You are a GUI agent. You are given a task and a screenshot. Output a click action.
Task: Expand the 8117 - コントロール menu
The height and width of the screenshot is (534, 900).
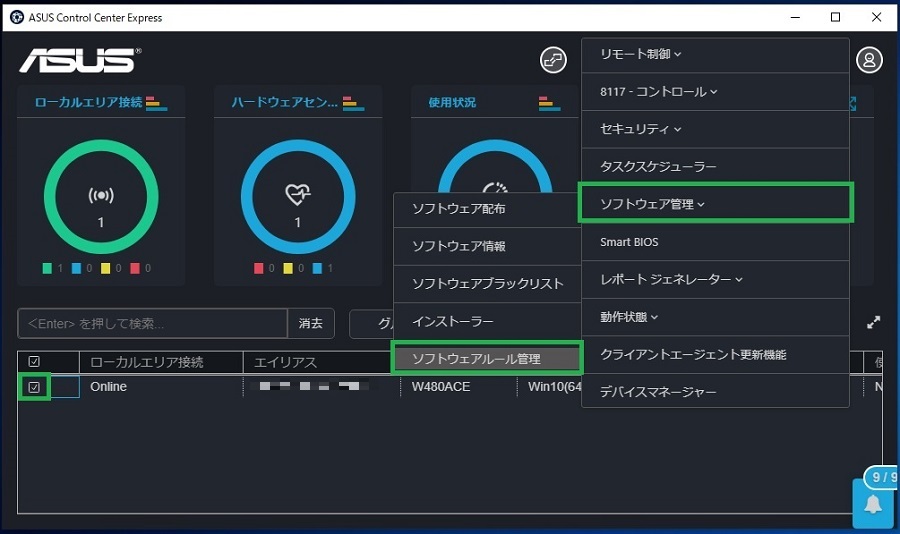pos(715,92)
